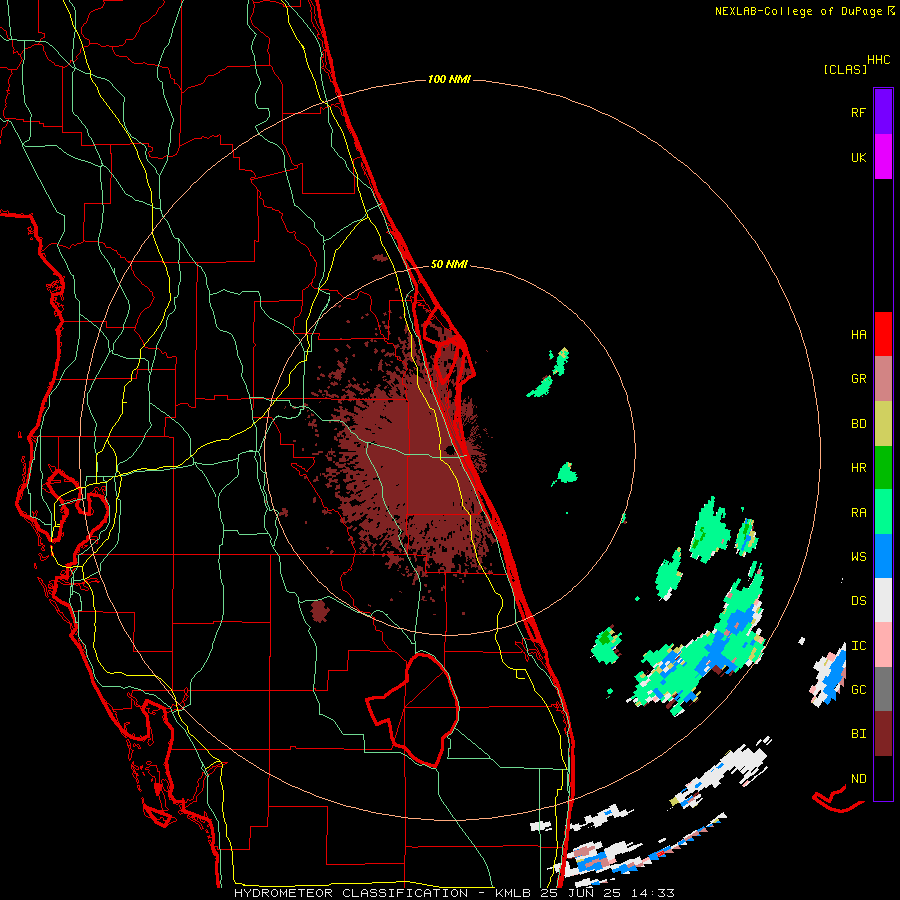The width and height of the screenshot is (900, 900).
Task: Select the BI brown legend swatch
Action: click(883, 734)
